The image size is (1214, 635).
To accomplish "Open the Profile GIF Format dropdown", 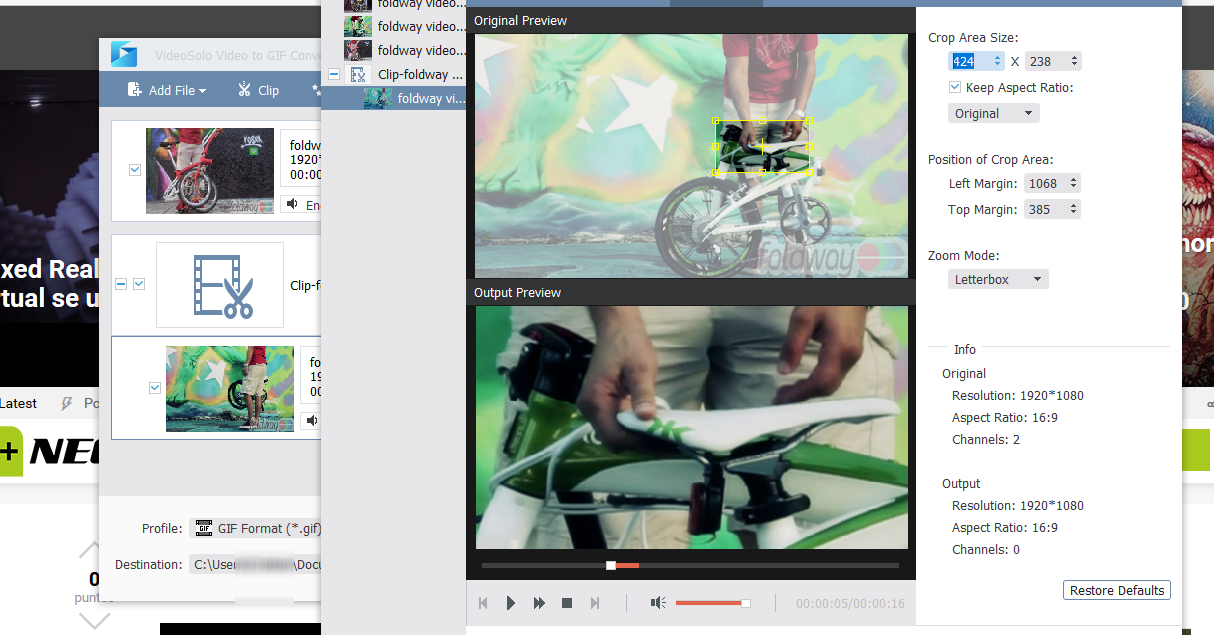I will tap(256, 528).
